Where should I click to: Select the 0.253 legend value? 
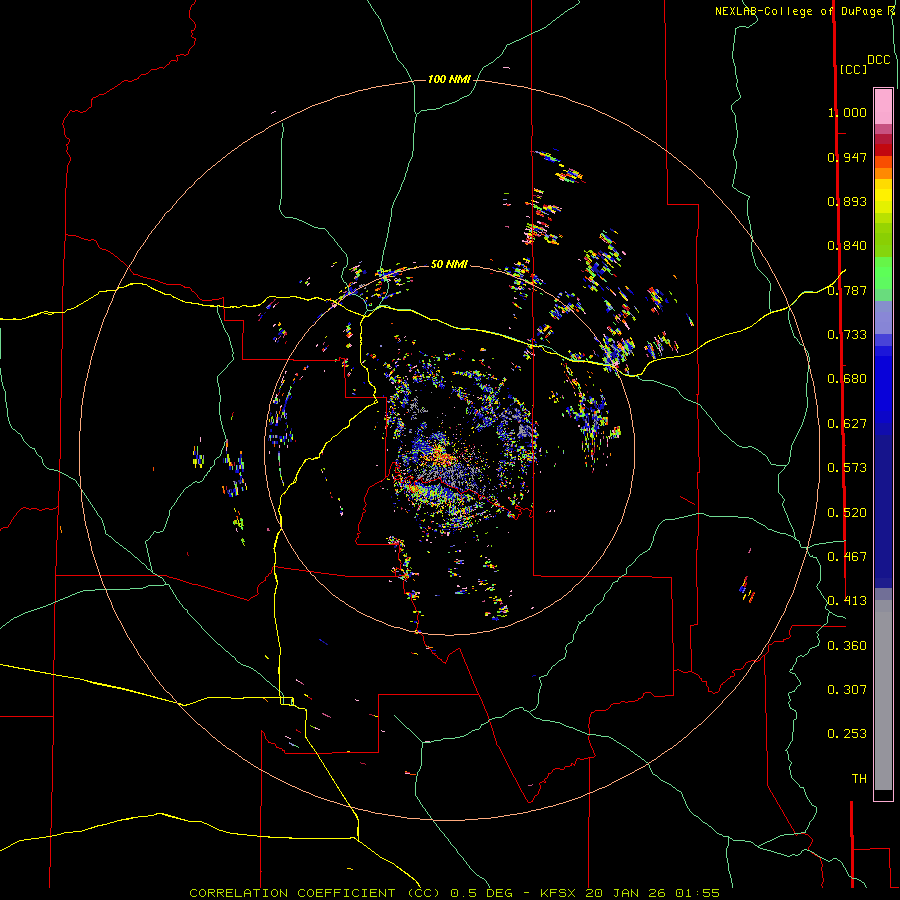click(x=847, y=734)
